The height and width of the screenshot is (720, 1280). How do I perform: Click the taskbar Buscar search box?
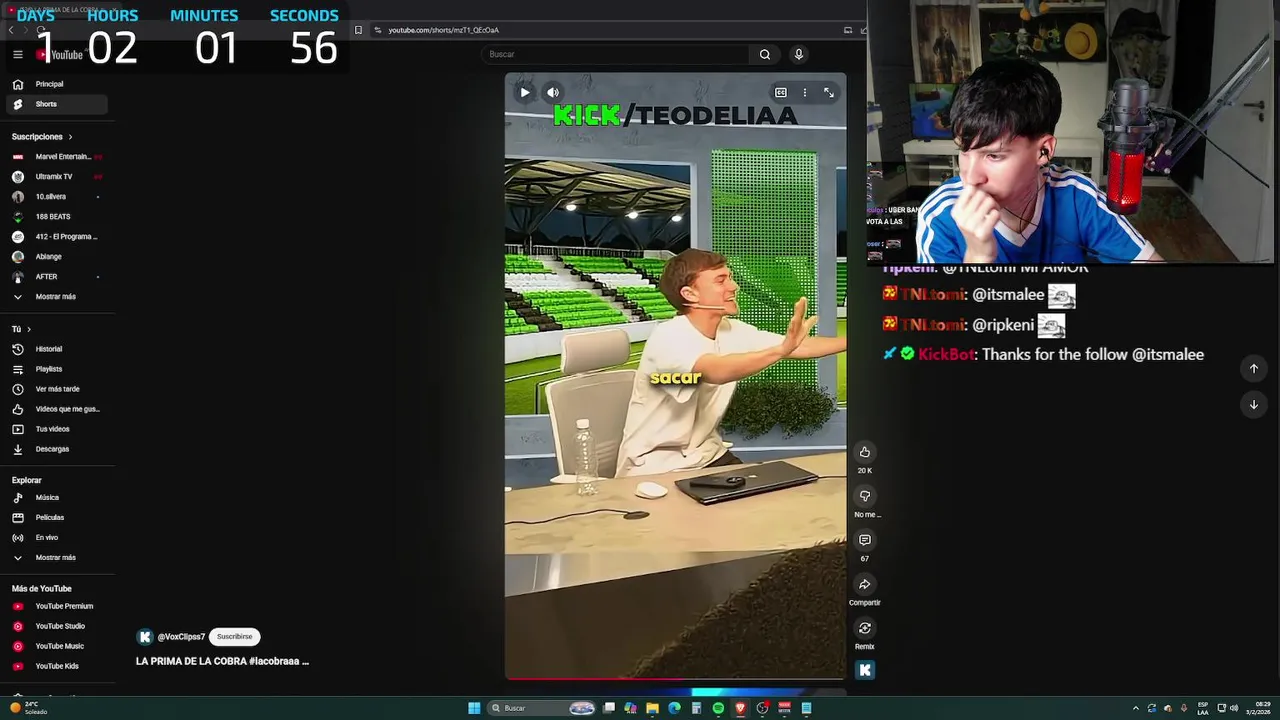543,708
